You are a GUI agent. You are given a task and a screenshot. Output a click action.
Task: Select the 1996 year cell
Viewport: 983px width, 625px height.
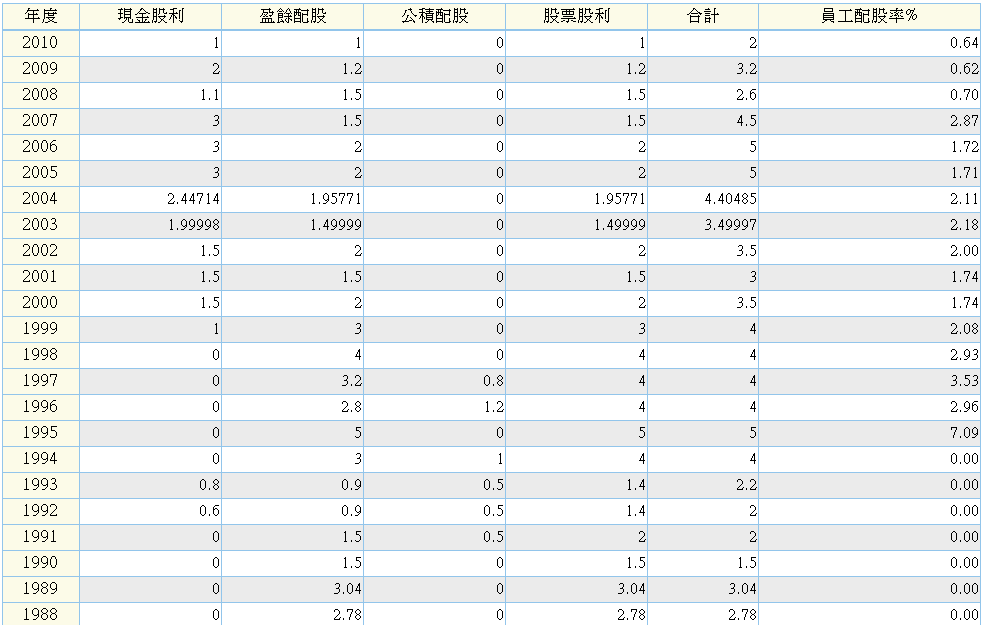tap(41, 407)
